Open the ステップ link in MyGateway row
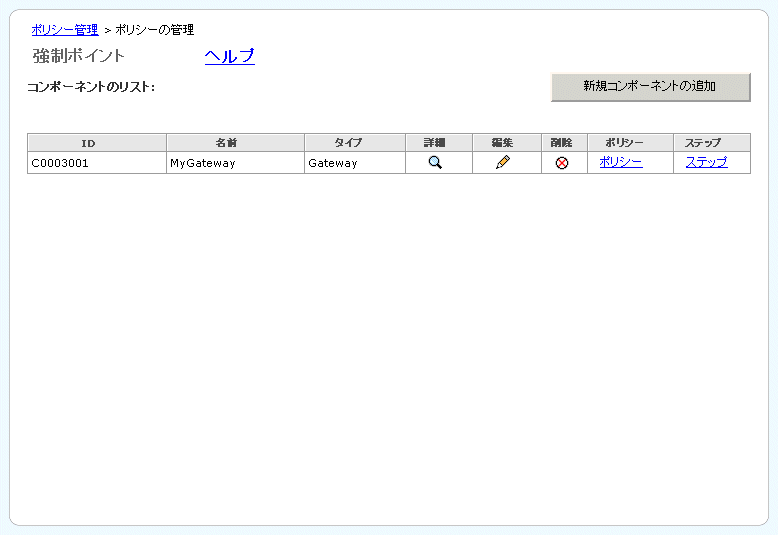The height and width of the screenshot is (535, 778). click(707, 162)
